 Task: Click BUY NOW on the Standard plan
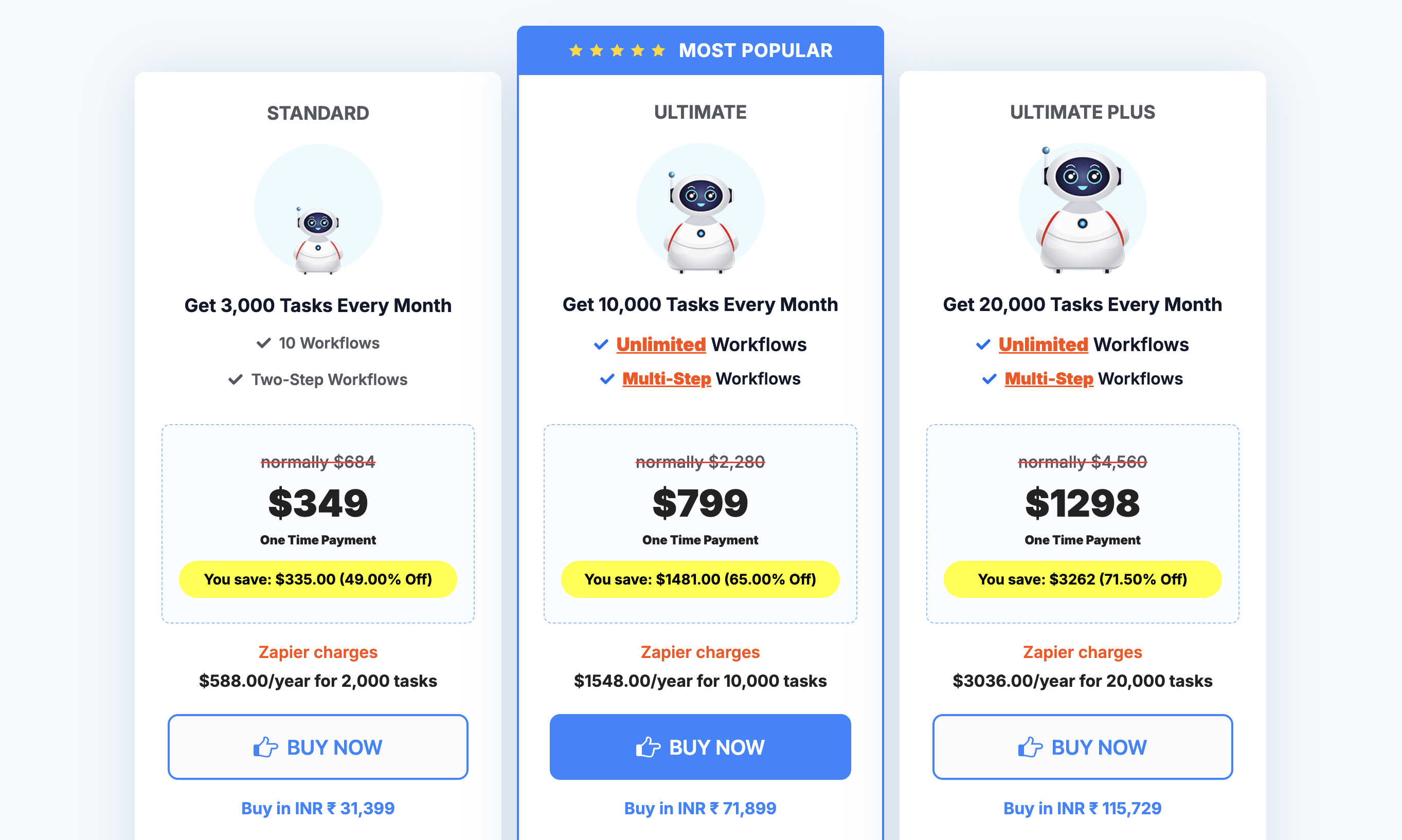click(318, 747)
